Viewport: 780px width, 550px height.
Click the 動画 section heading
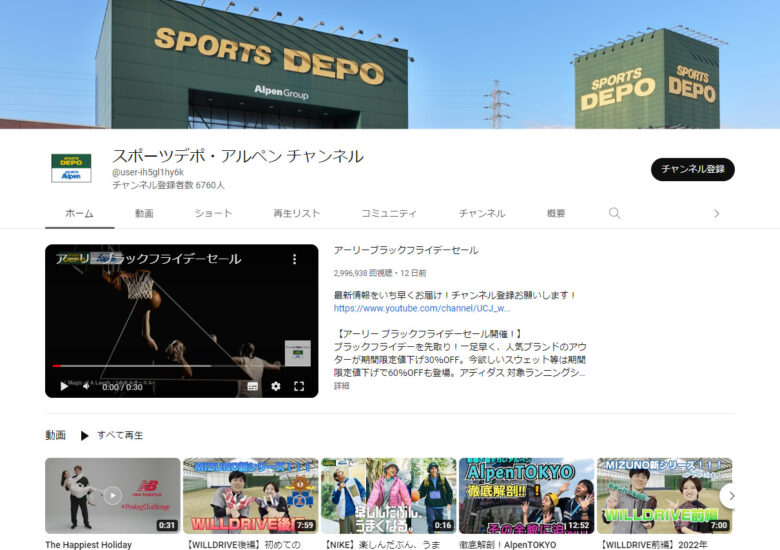coord(55,435)
